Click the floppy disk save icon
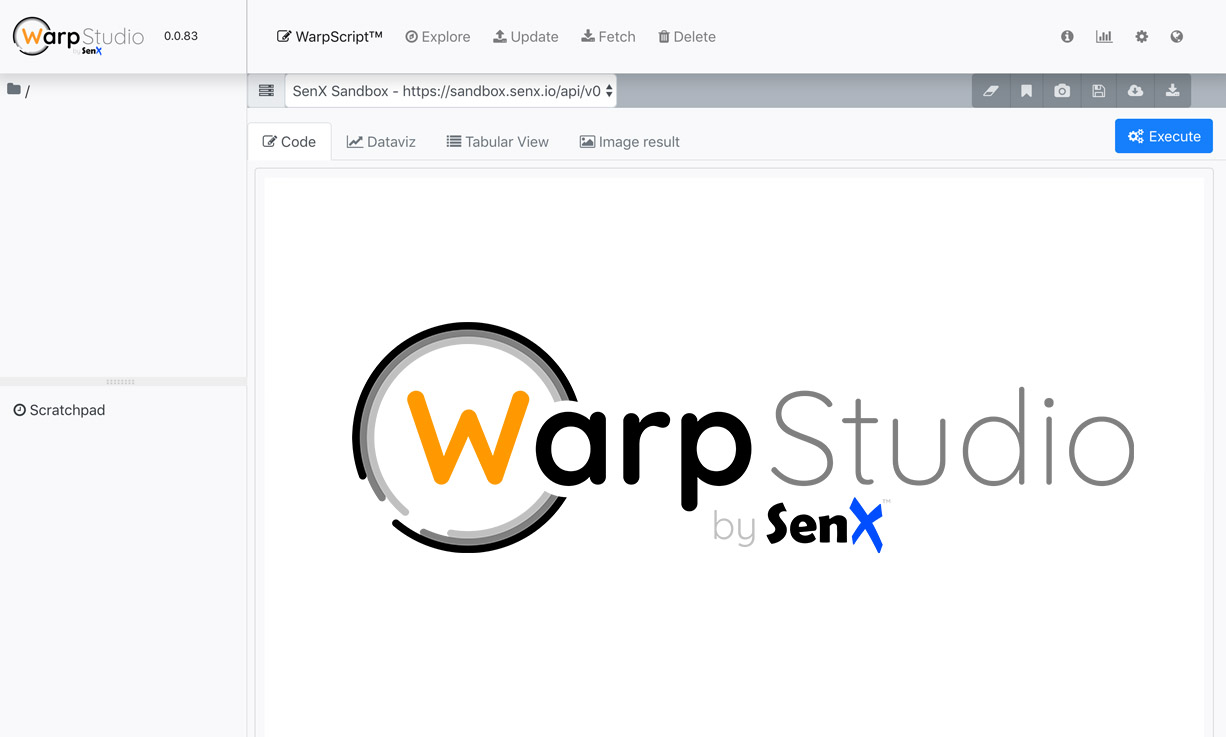The image size is (1226, 737). (1099, 91)
